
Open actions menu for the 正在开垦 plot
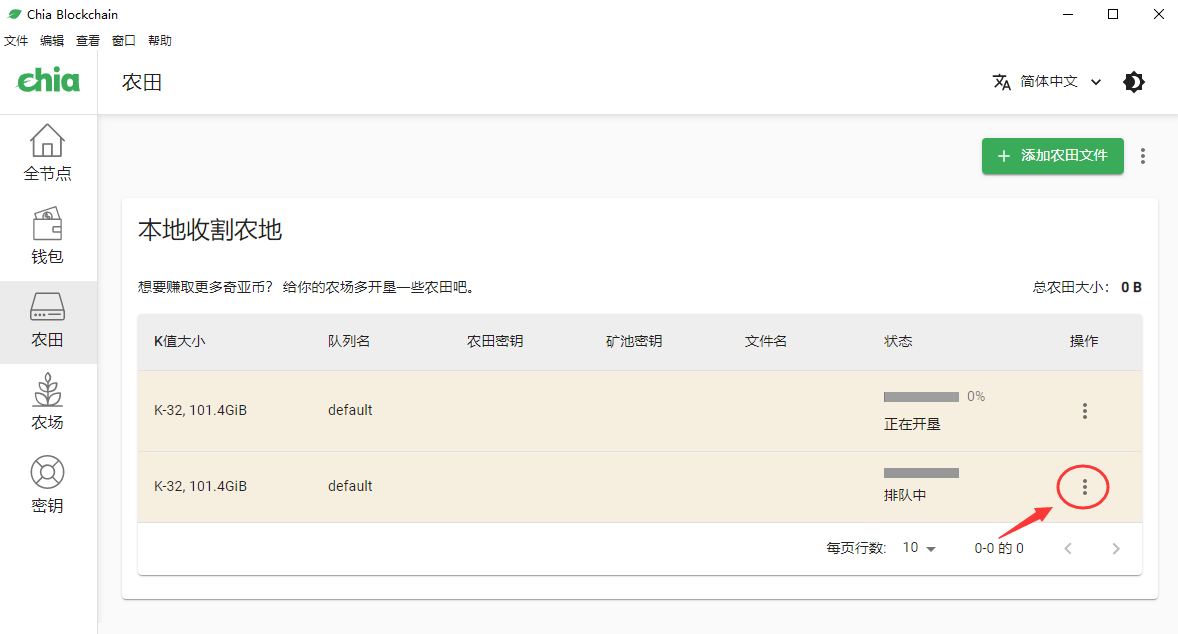point(1084,411)
